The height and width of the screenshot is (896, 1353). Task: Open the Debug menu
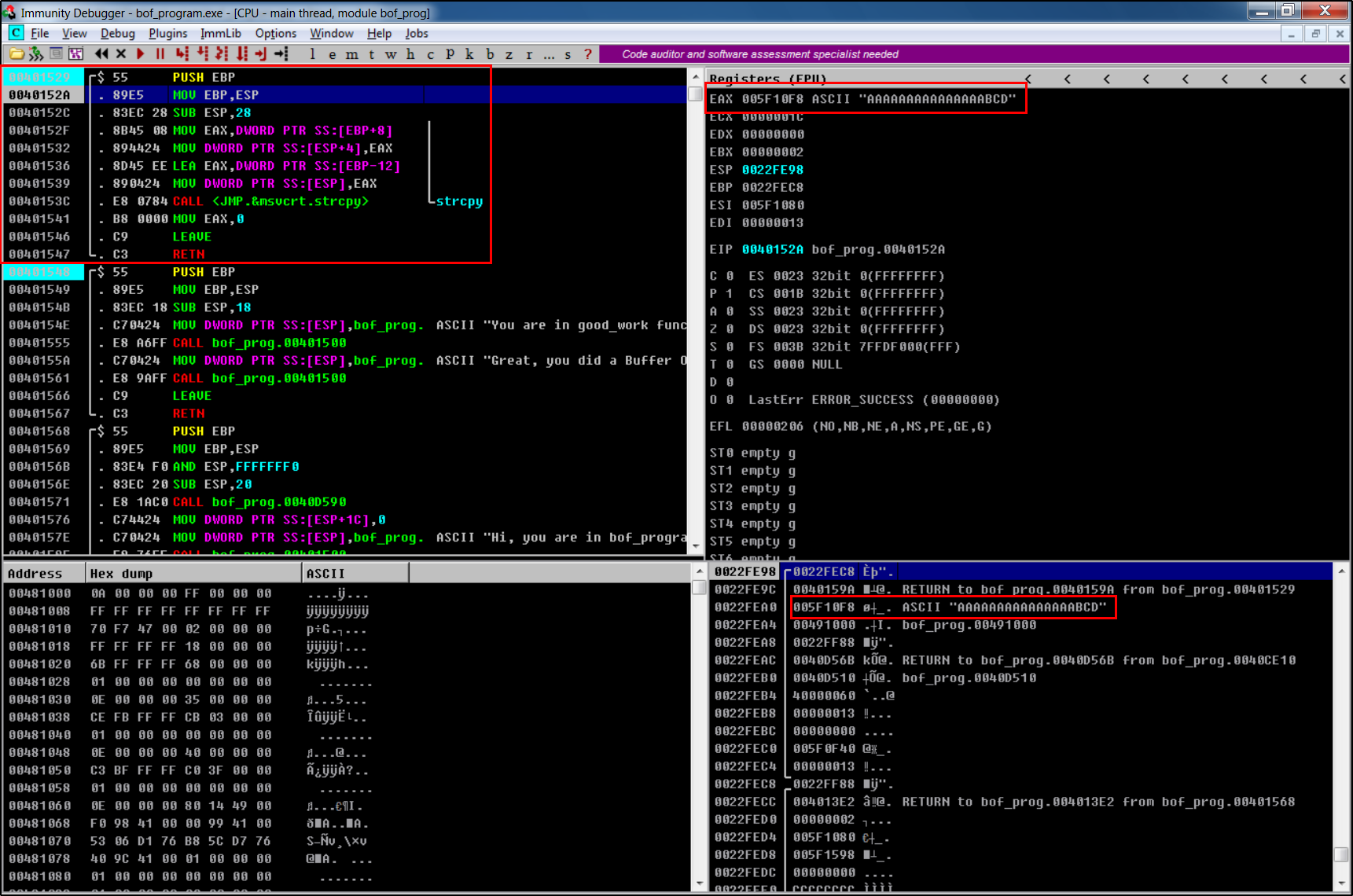point(117,33)
